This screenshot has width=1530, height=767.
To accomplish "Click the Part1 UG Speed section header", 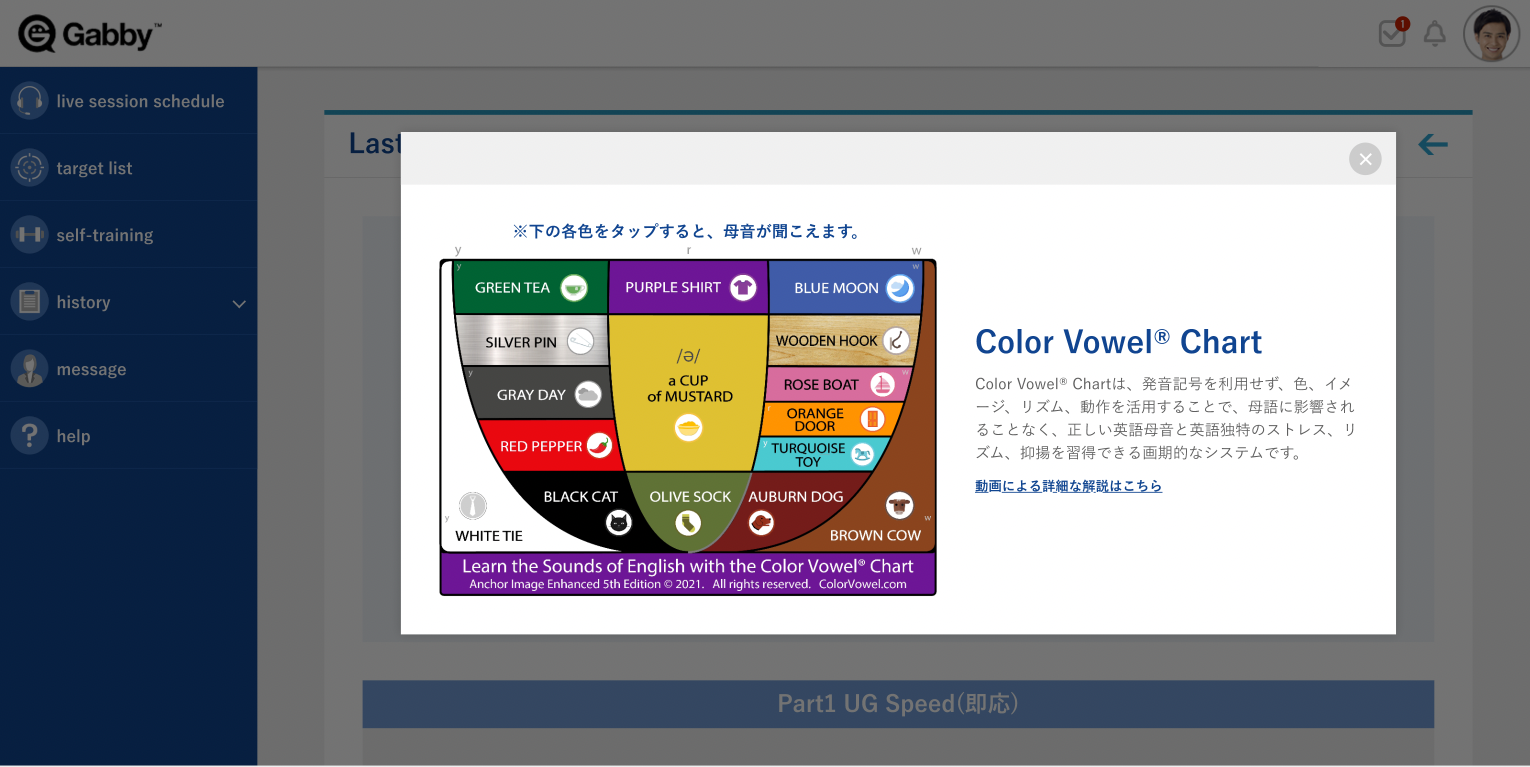I will point(898,704).
